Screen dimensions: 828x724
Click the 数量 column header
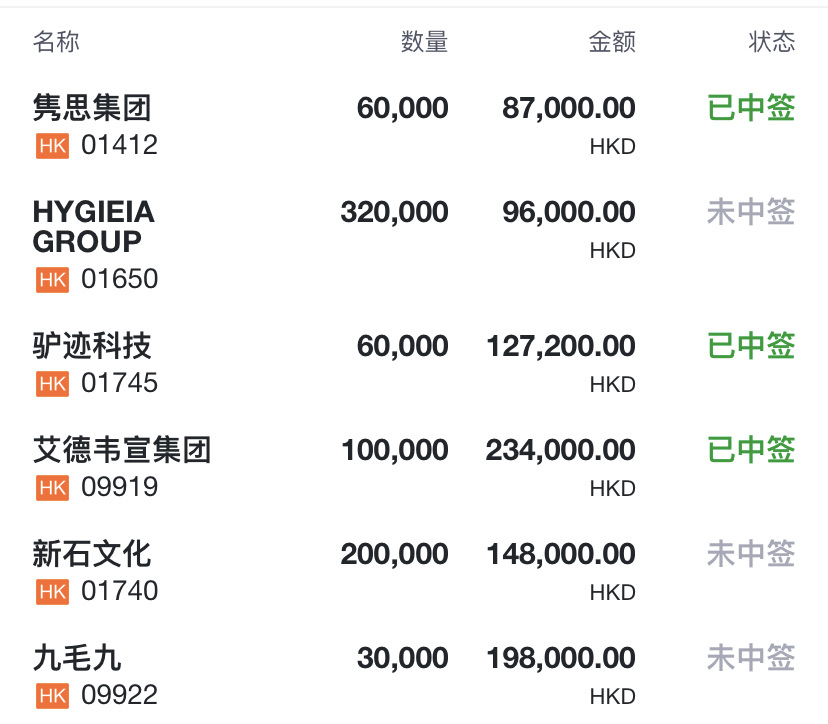point(425,41)
